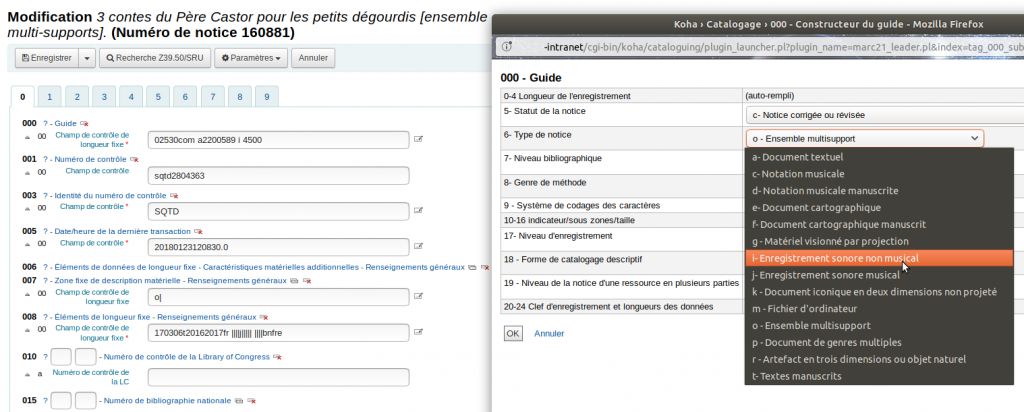The height and width of the screenshot is (412, 1024).
Task: Open tag editor for 005 date/heure field
Action: pos(419,246)
